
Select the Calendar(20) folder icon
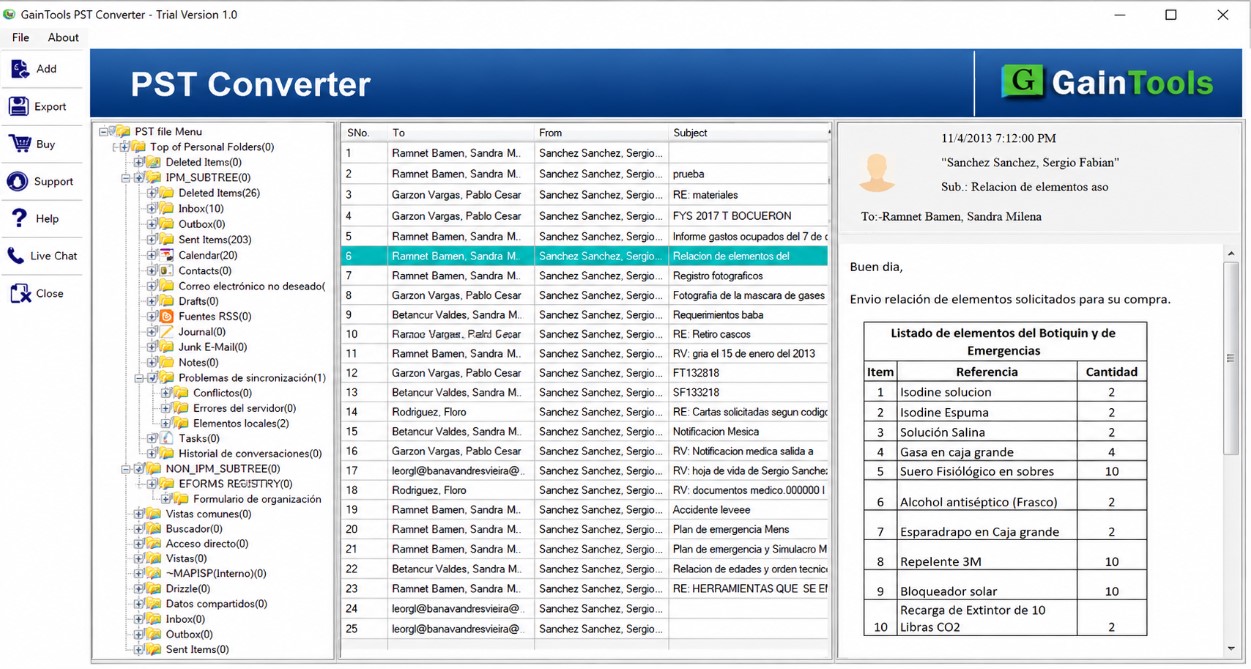click(167, 255)
